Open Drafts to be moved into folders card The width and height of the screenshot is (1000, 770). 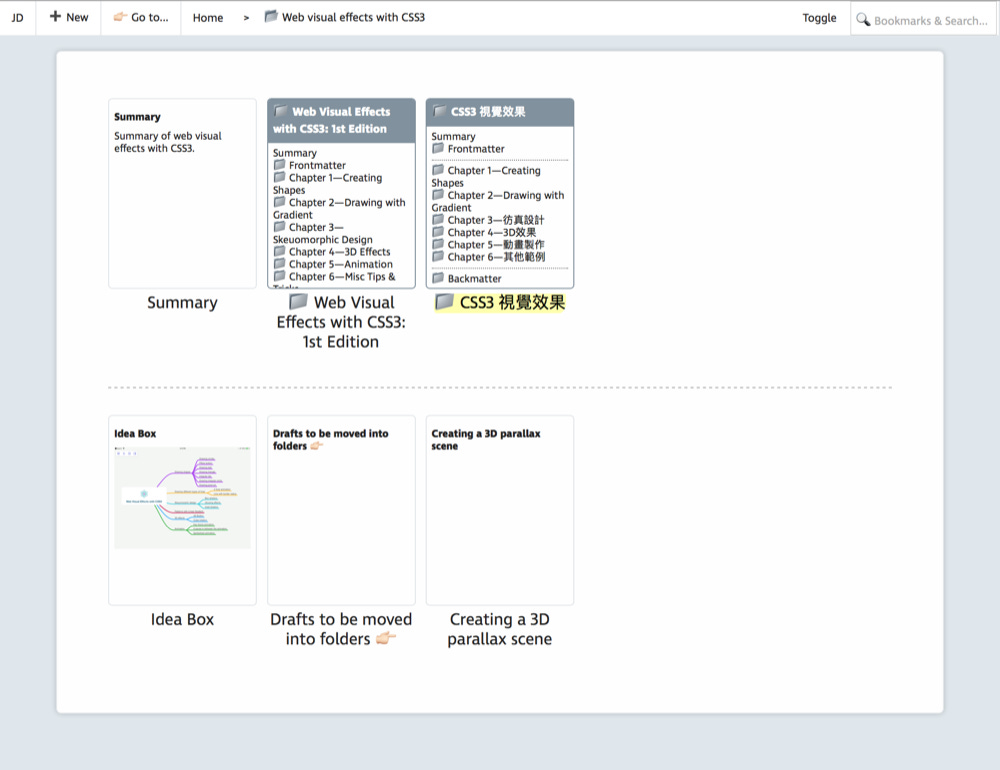[341, 510]
